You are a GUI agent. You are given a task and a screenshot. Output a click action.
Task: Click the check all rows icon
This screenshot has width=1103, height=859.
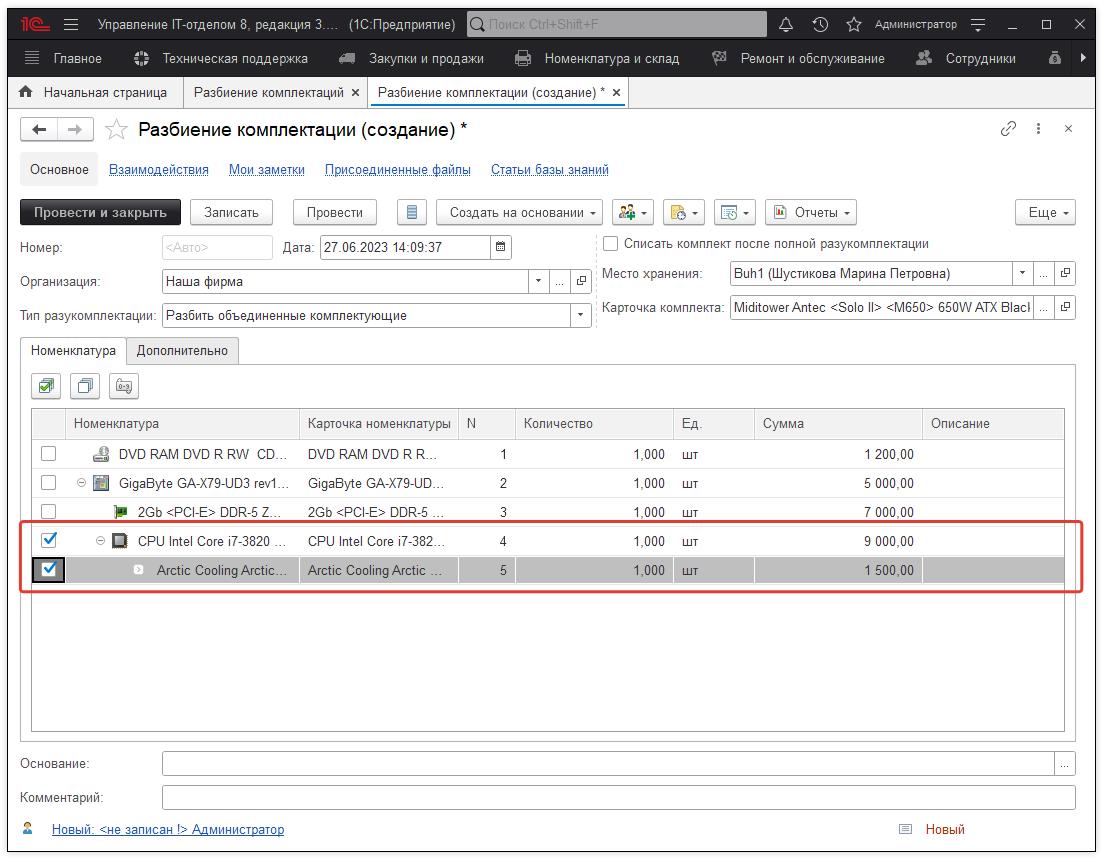coord(47,385)
